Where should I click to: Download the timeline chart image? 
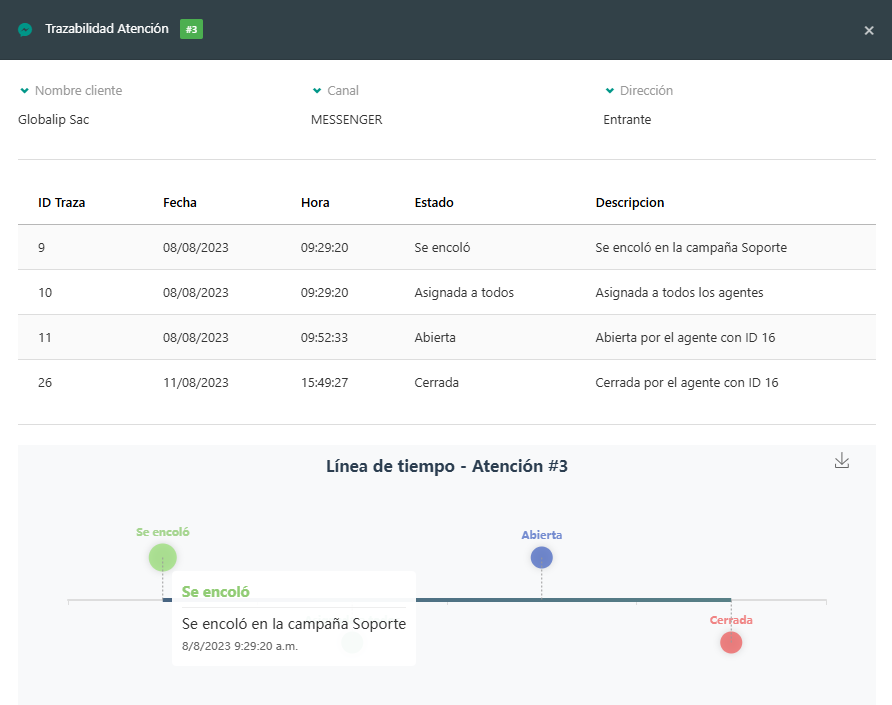click(x=842, y=460)
